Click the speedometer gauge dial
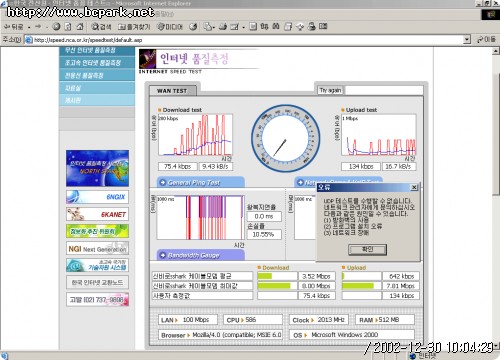The height and width of the screenshot is (360, 500). [285, 139]
